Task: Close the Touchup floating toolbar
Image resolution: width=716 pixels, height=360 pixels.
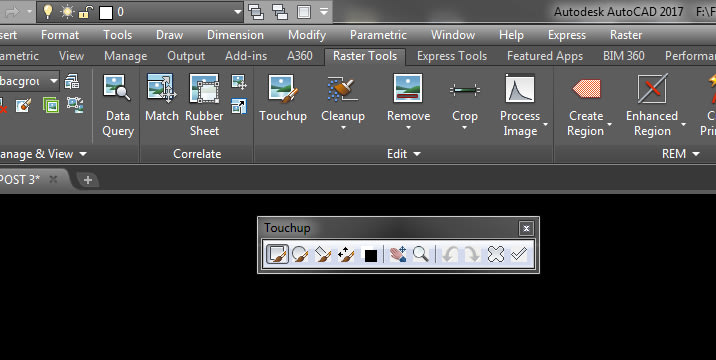Action: tap(526, 228)
